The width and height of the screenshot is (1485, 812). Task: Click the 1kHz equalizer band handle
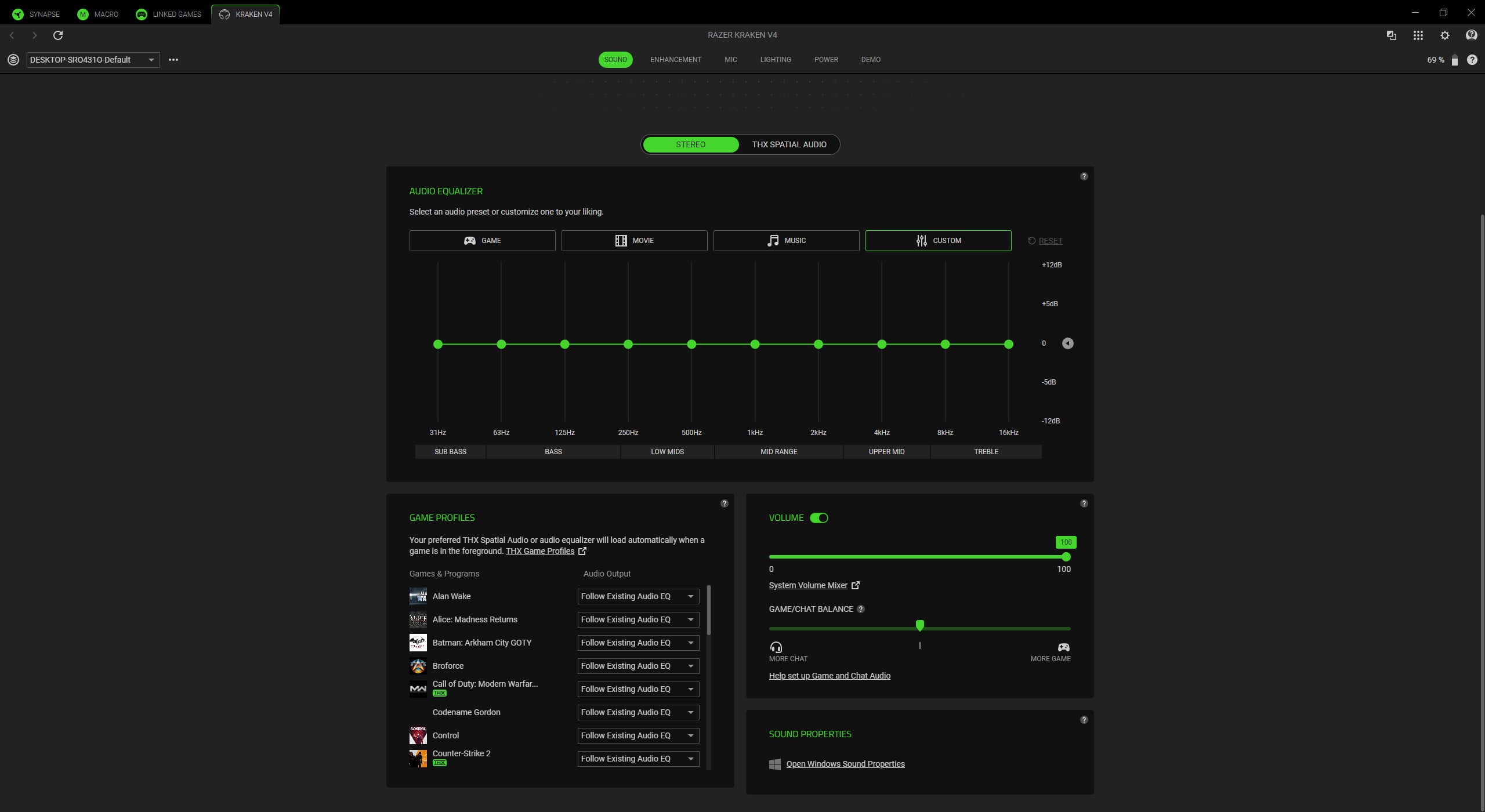755,345
